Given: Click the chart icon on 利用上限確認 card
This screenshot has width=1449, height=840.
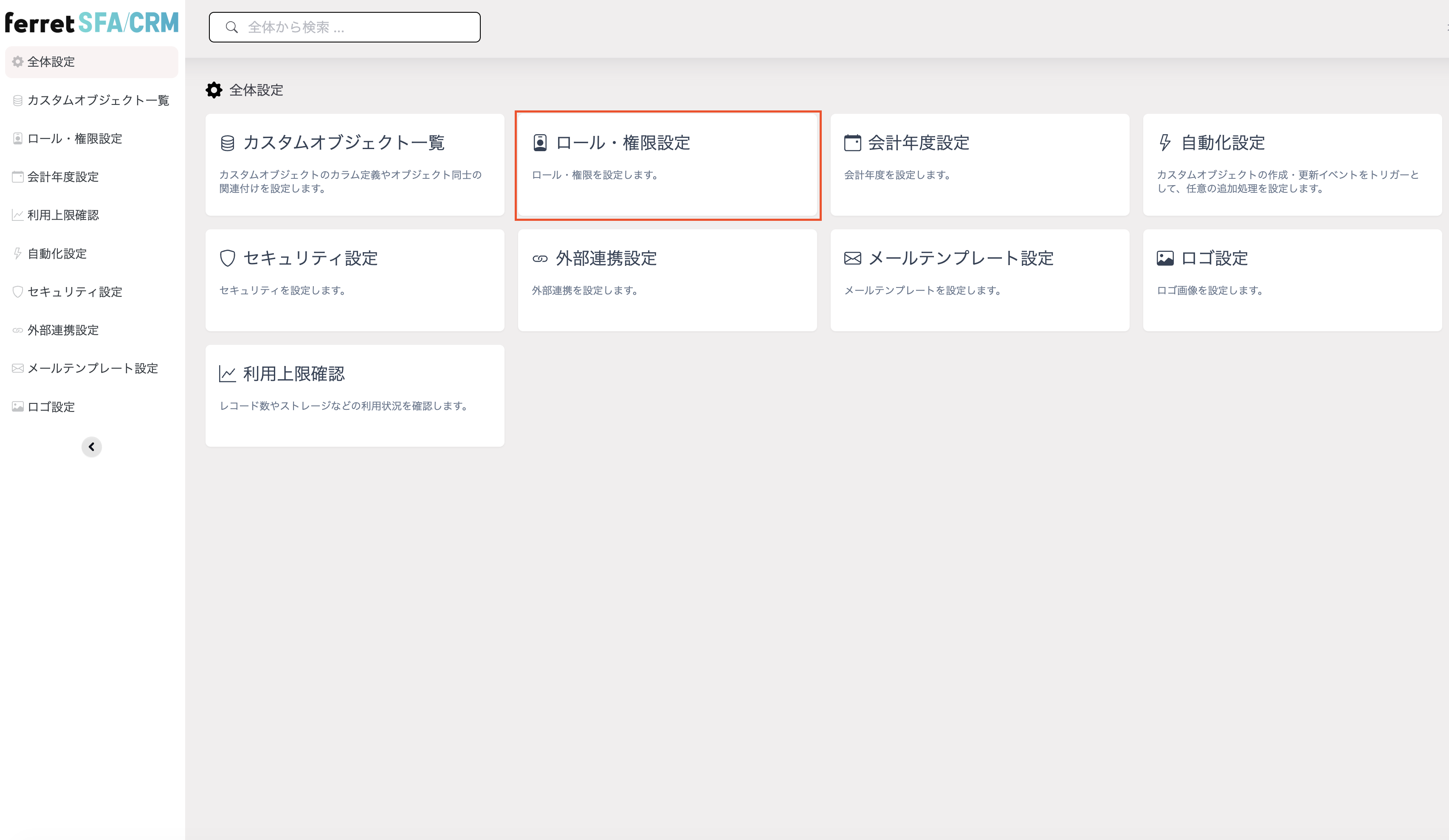Looking at the screenshot, I should pyautogui.click(x=228, y=374).
